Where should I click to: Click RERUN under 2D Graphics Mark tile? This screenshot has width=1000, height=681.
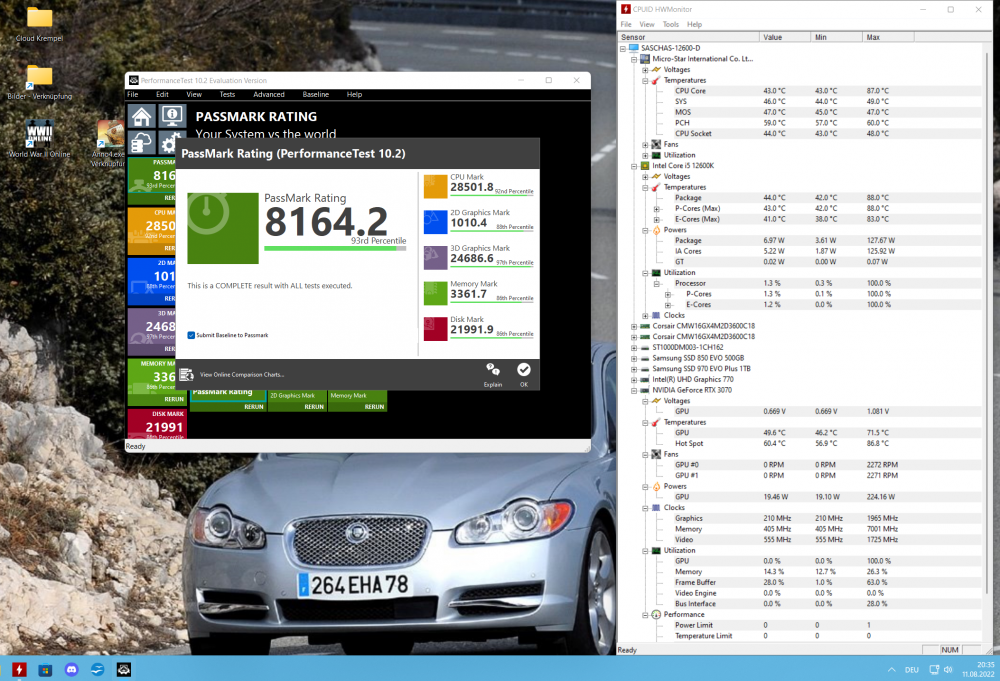314,407
